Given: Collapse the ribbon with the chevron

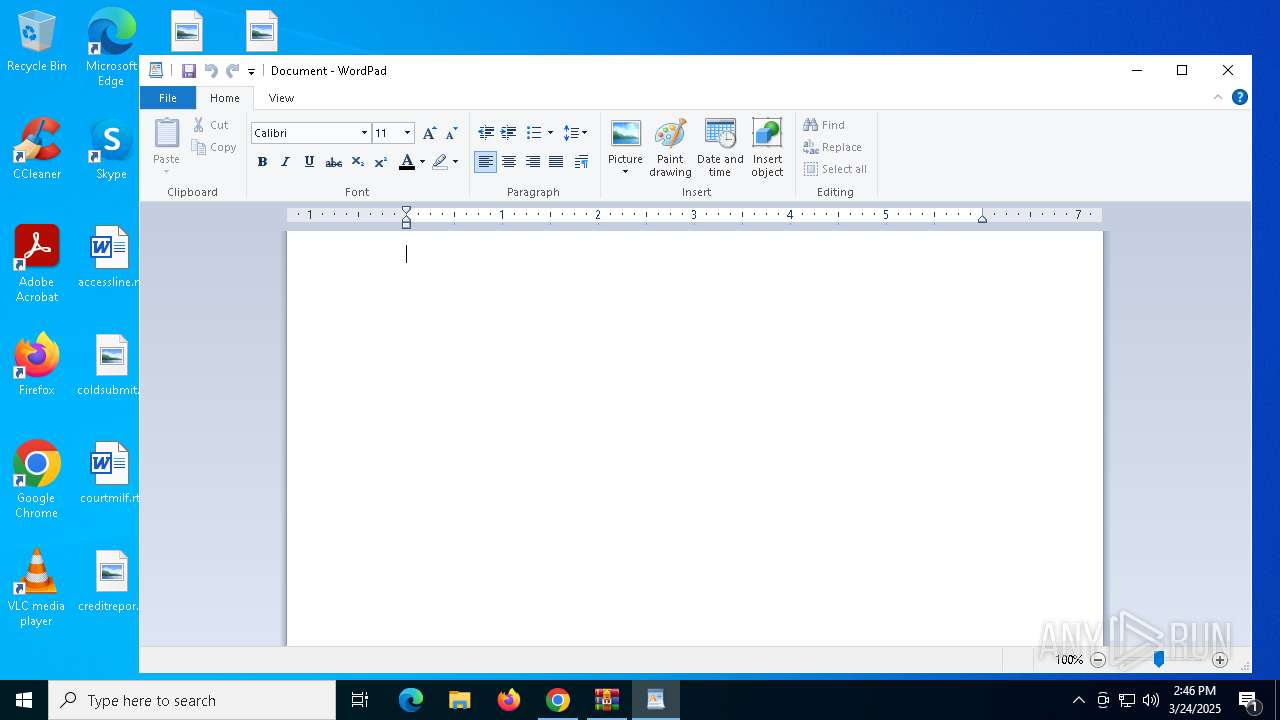Looking at the screenshot, I should pyautogui.click(x=1217, y=98).
